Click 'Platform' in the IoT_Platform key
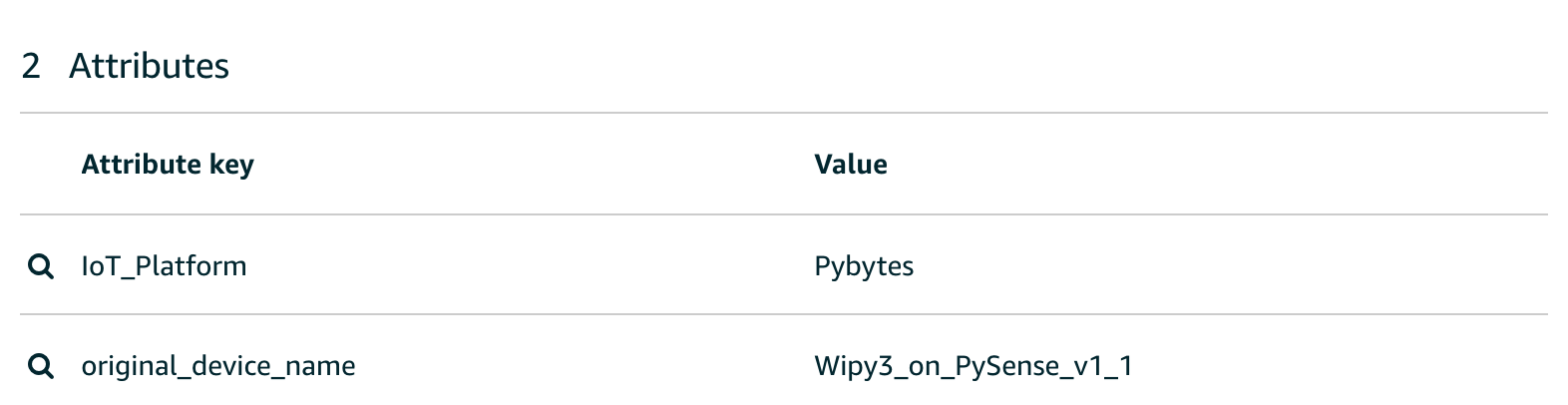Image resolution: width=1568 pixels, height=405 pixels. [x=191, y=266]
